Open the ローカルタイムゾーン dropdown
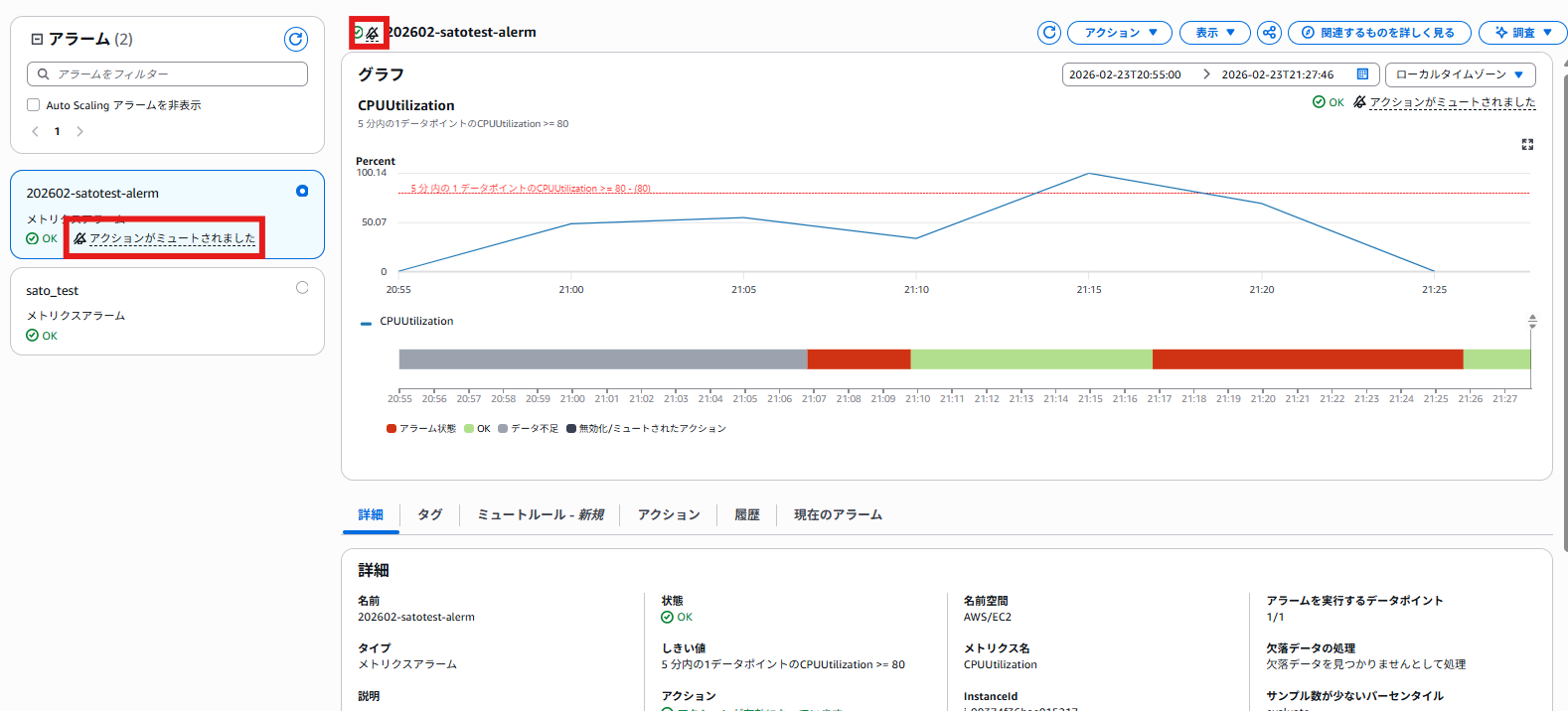Screen dimensions: 1568x711 [x=1460, y=74]
